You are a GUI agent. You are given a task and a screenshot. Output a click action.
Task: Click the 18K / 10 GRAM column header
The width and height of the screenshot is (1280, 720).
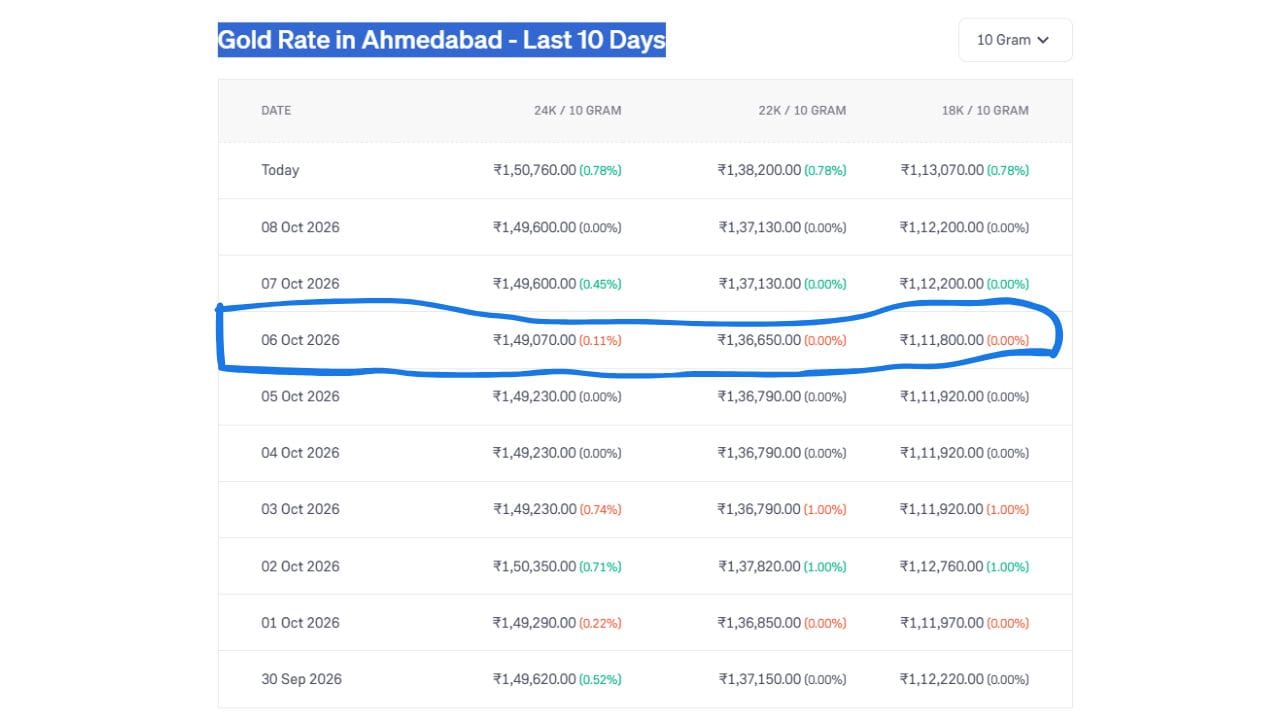[x=985, y=110]
